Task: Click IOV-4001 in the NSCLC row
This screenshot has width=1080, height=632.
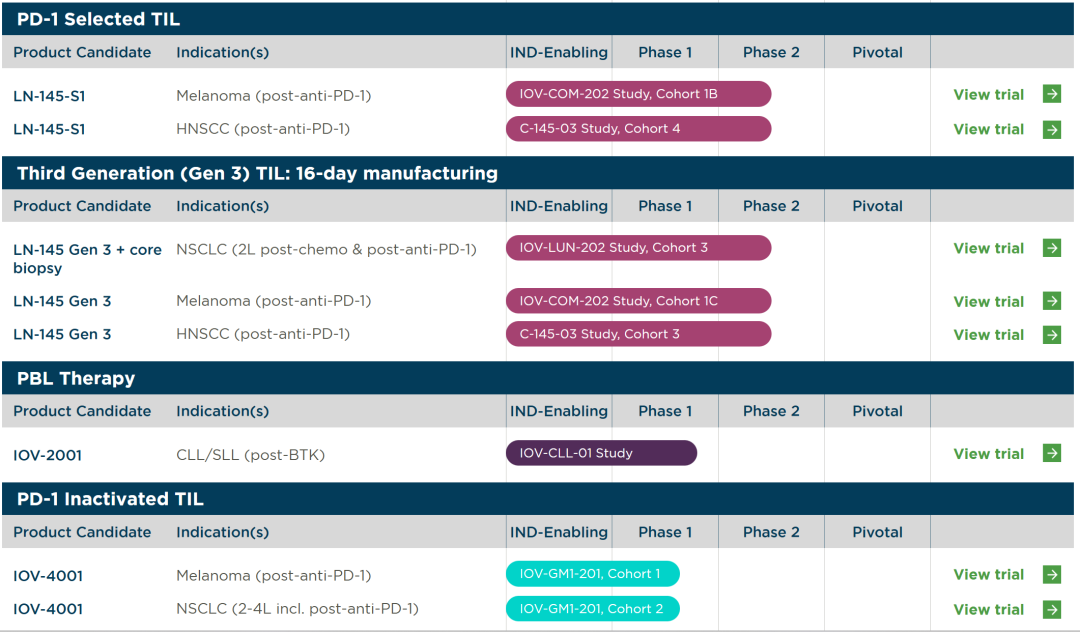Action: pyautogui.click(x=48, y=609)
